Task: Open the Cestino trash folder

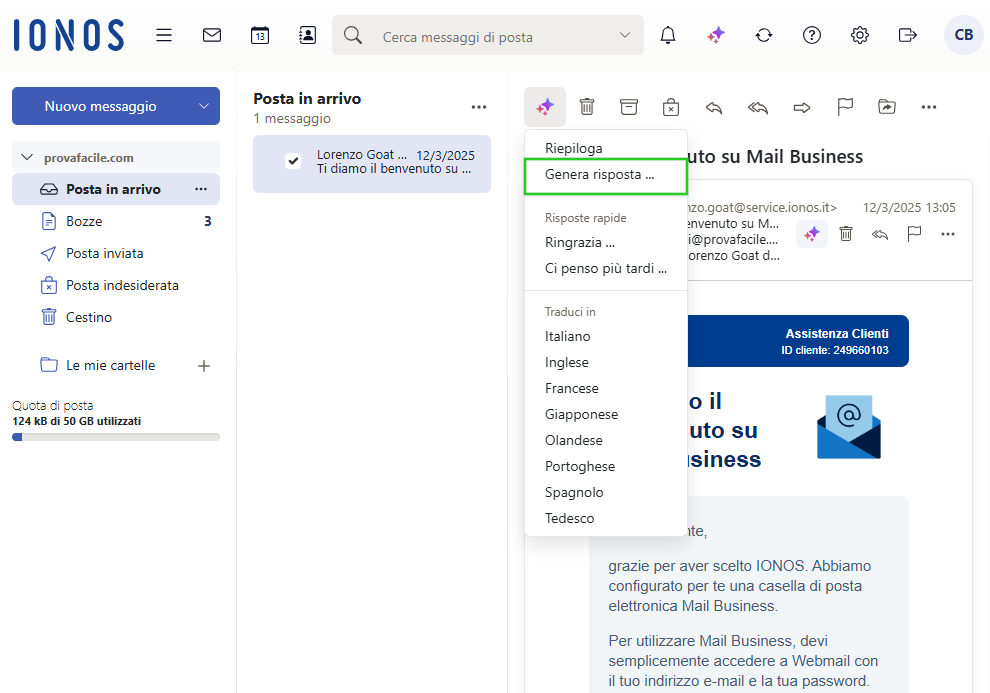Action: [x=116, y=317]
